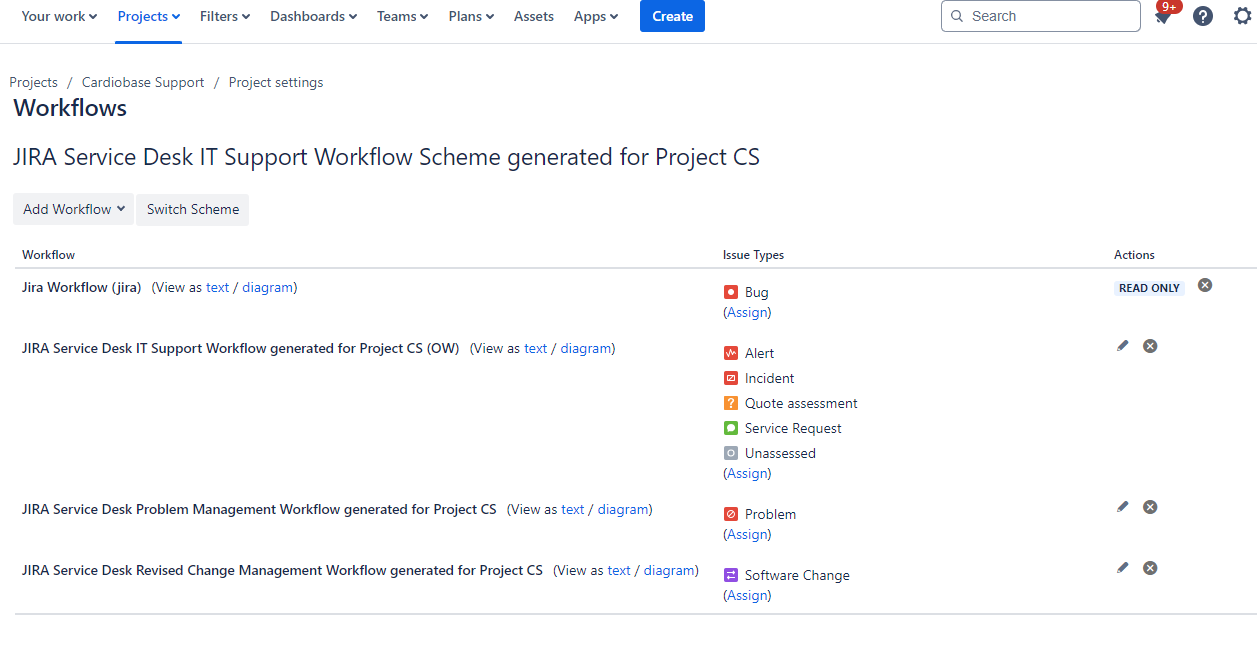Delete the Jira Workflow using x icon
The height and width of the screenshot is (655, 1257).
pyautogui.click(x=1204, y=285)
